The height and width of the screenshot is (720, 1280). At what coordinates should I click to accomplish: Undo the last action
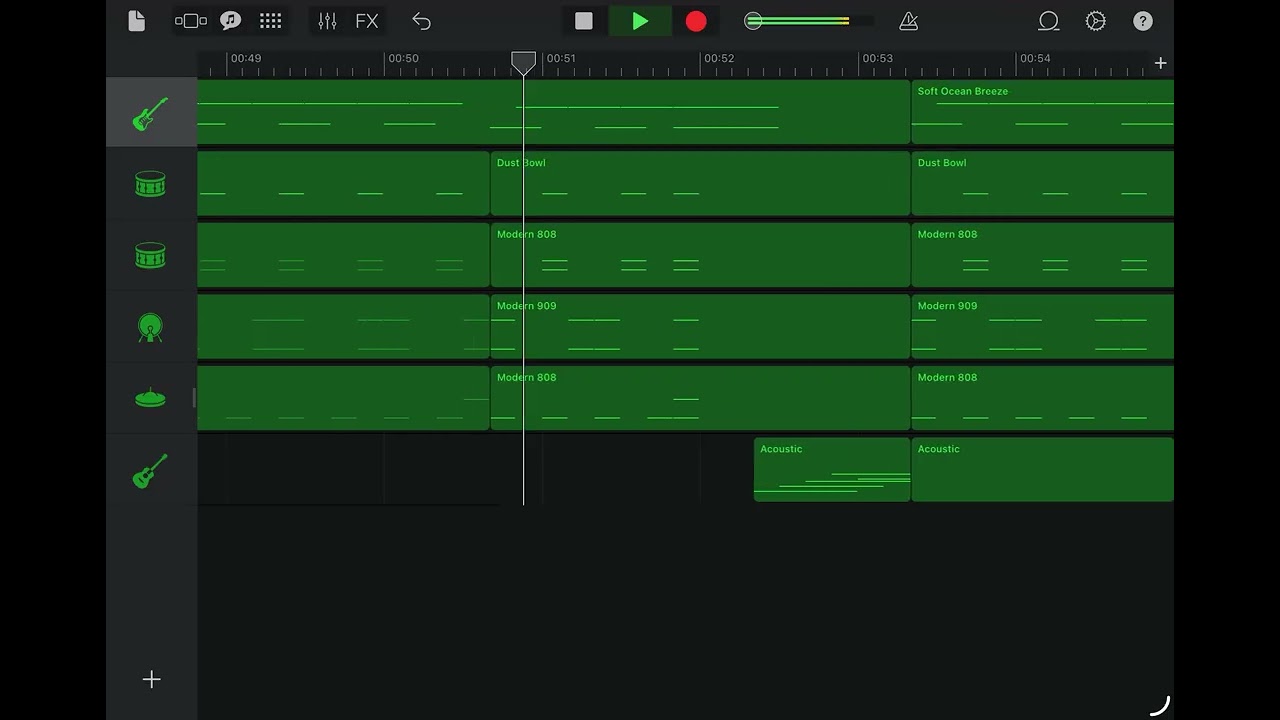pos(421,21)
